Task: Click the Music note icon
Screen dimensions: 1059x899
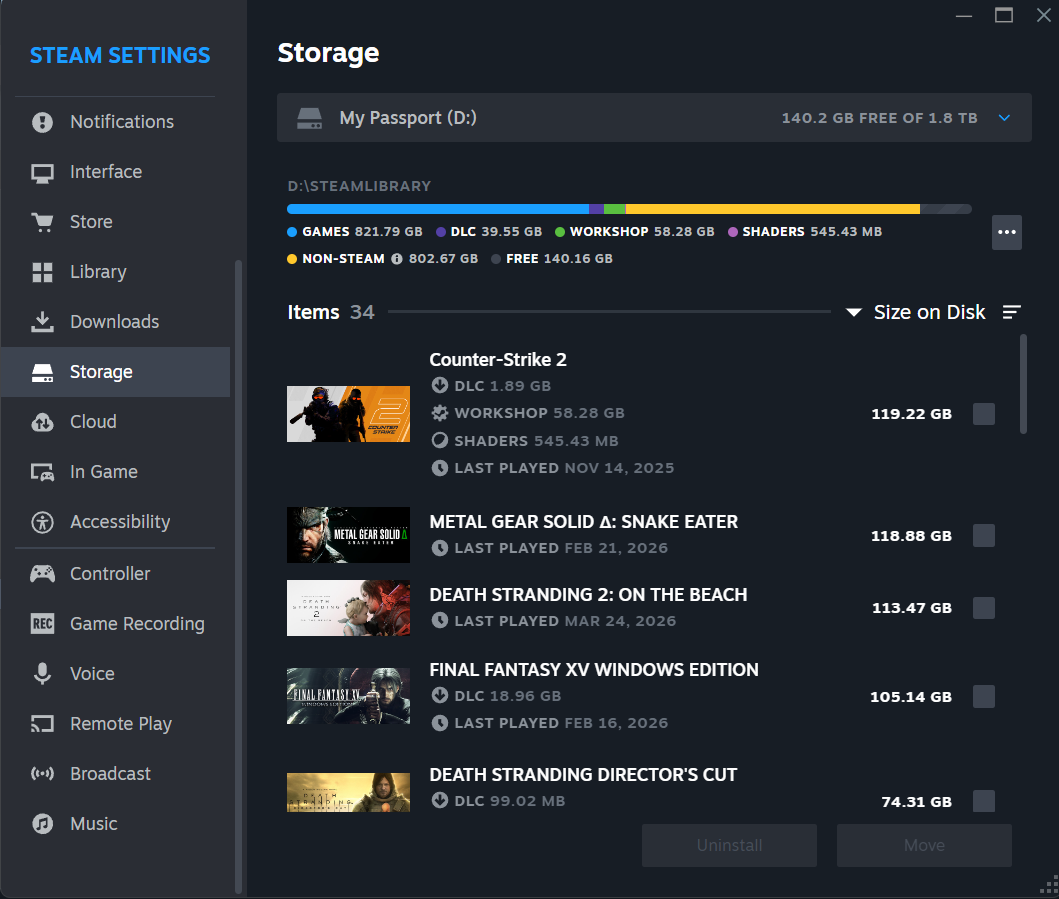Action: 43,824
